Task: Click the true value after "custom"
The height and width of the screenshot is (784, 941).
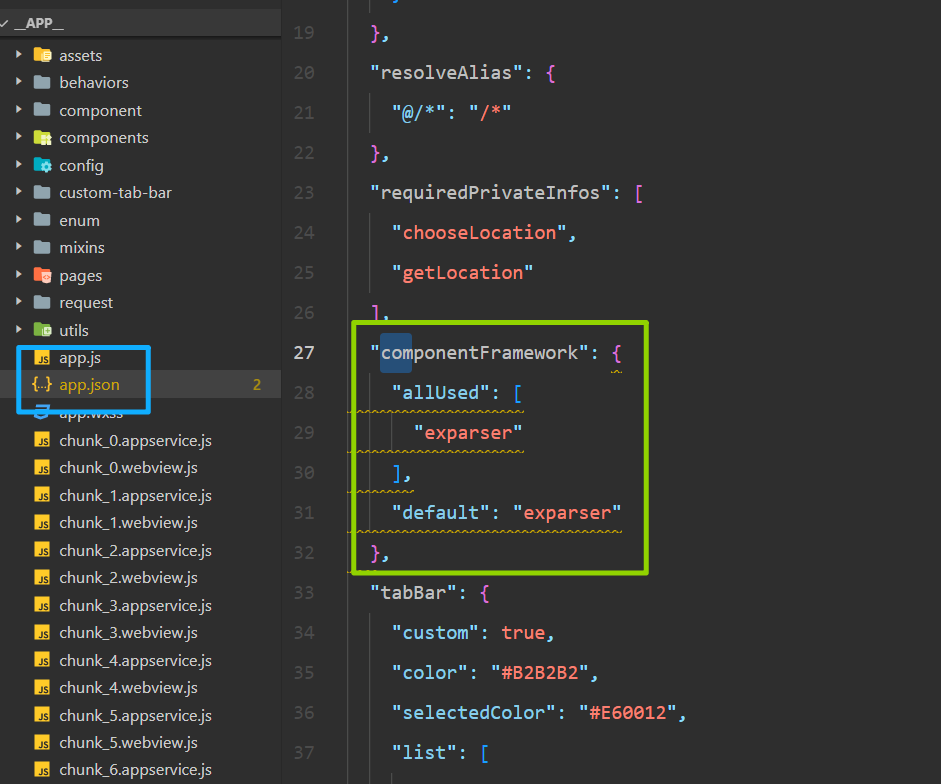Action: pyautogui.click(x=523, y=633)
